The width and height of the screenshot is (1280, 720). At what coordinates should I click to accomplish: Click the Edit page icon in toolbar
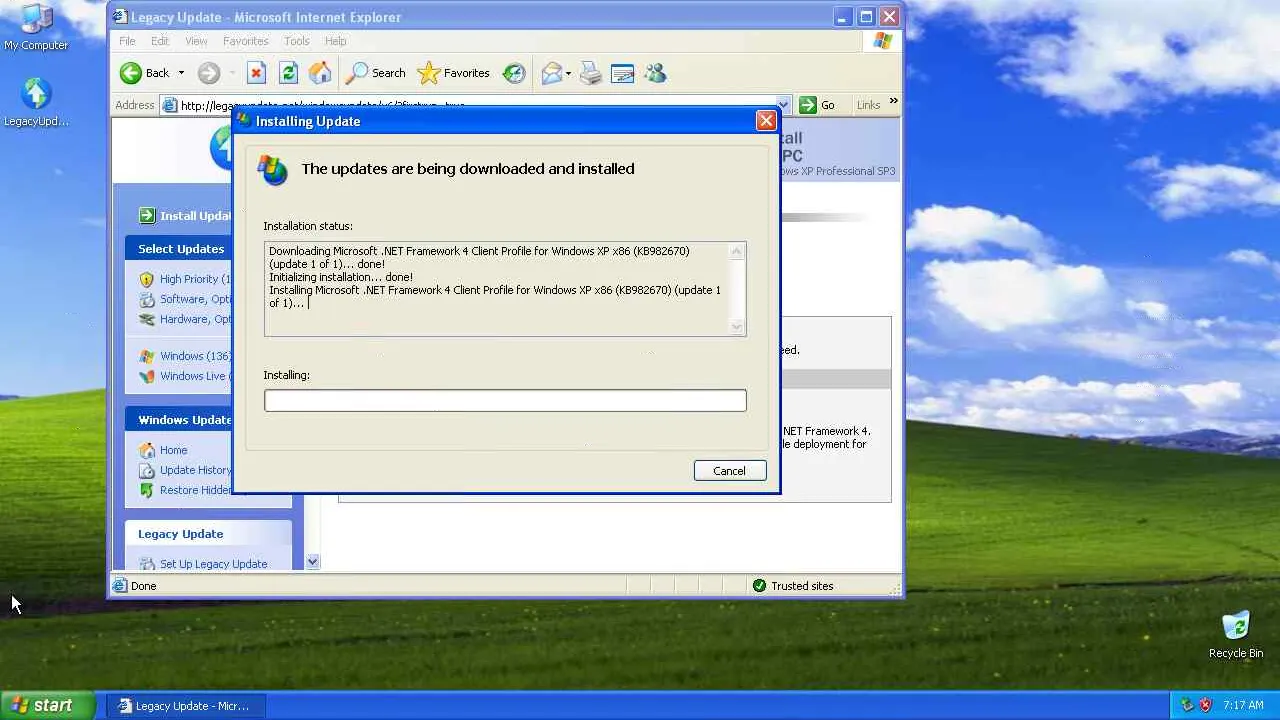[622, 73]
